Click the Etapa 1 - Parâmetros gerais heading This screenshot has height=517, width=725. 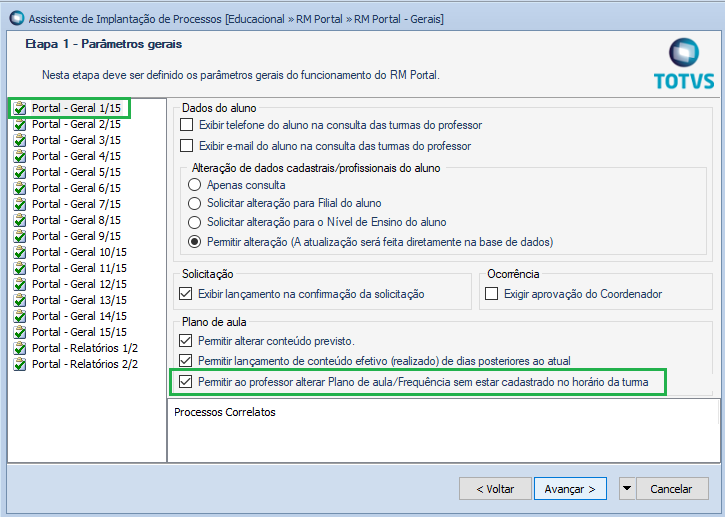click(104, 44)
